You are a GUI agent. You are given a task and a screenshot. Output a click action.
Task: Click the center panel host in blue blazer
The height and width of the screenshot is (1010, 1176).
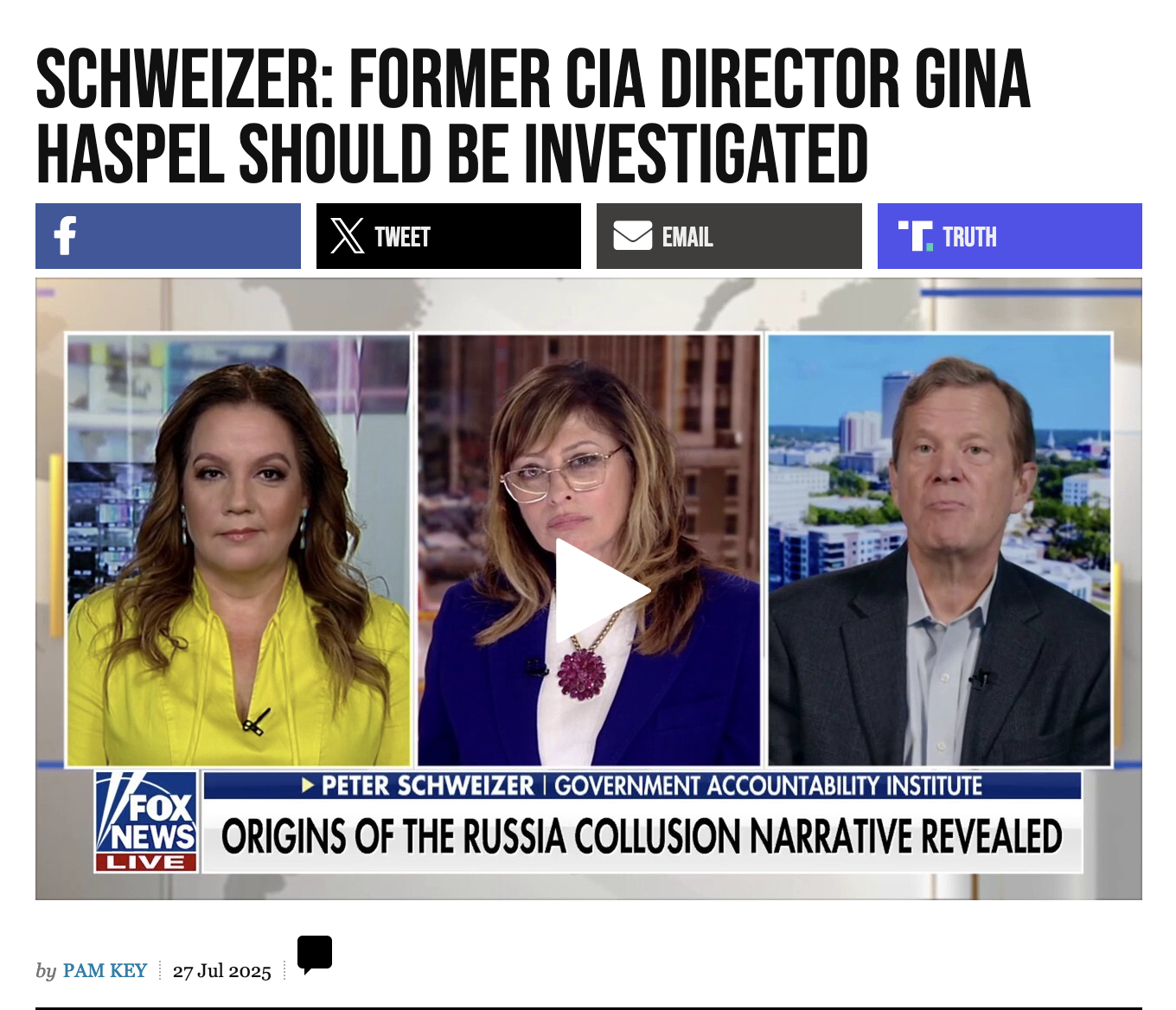[x=589, y=550]
